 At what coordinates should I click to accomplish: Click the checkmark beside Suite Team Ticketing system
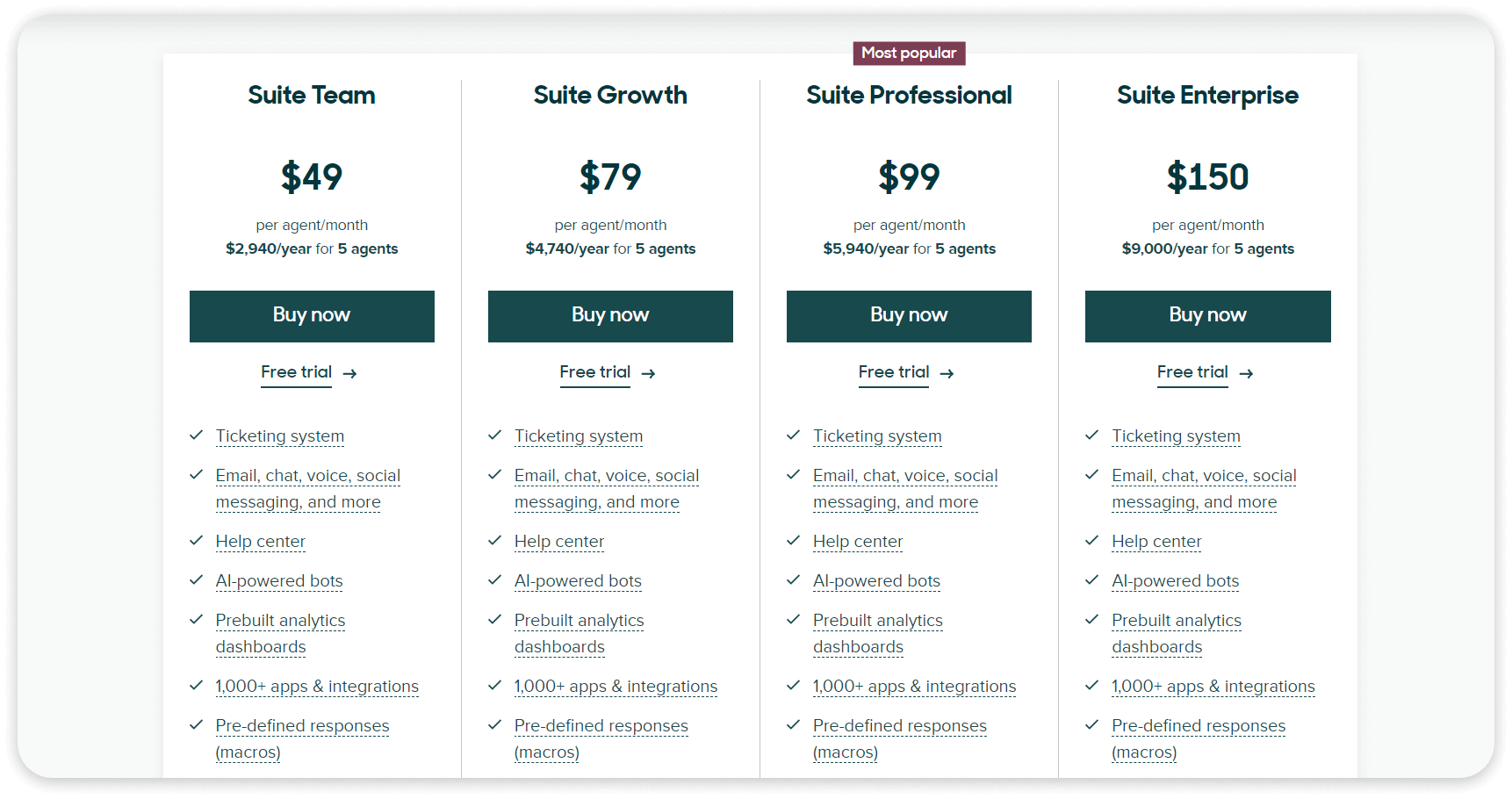point(197,435)
